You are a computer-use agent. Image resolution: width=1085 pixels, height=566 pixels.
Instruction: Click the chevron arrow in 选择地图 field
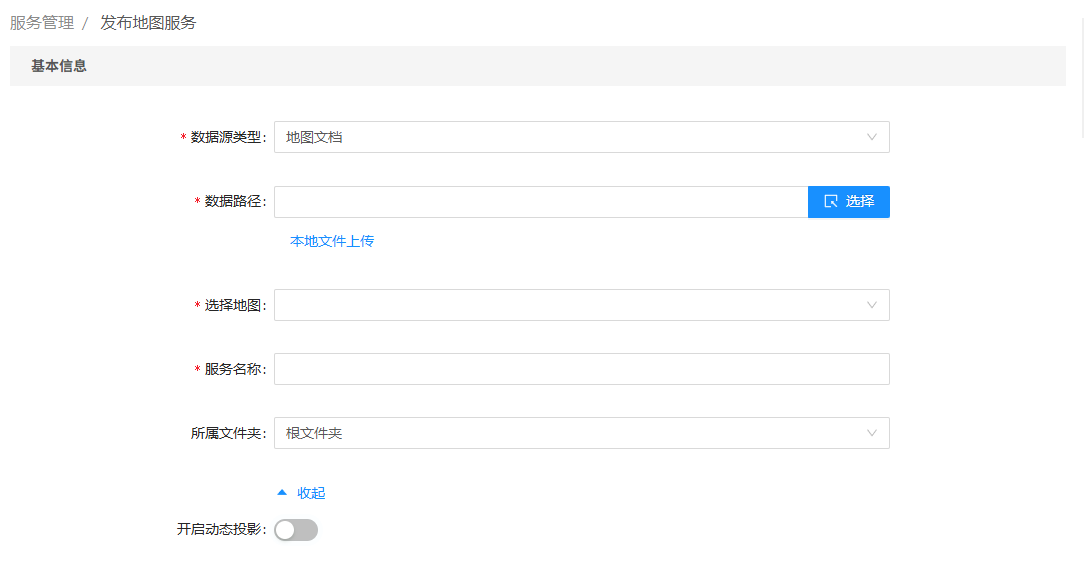(872, 305)
